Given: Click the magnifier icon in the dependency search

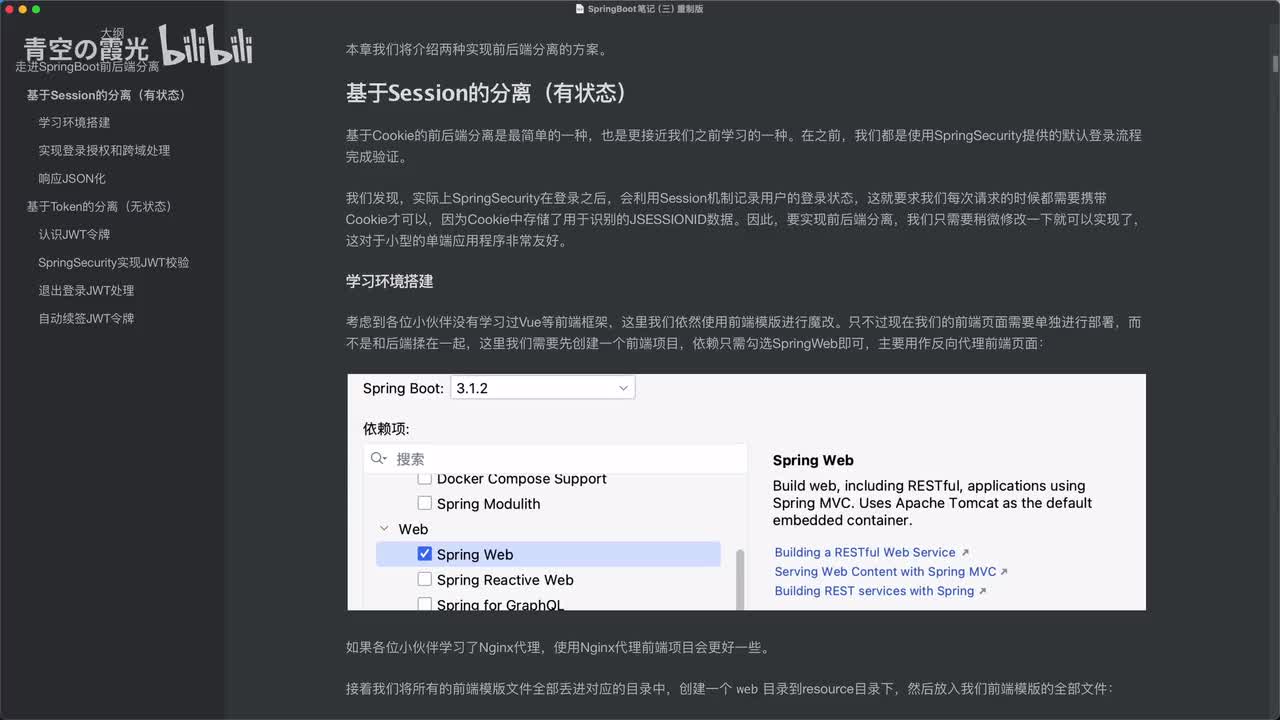Looking at the screenshot, I should click(378, 459).
